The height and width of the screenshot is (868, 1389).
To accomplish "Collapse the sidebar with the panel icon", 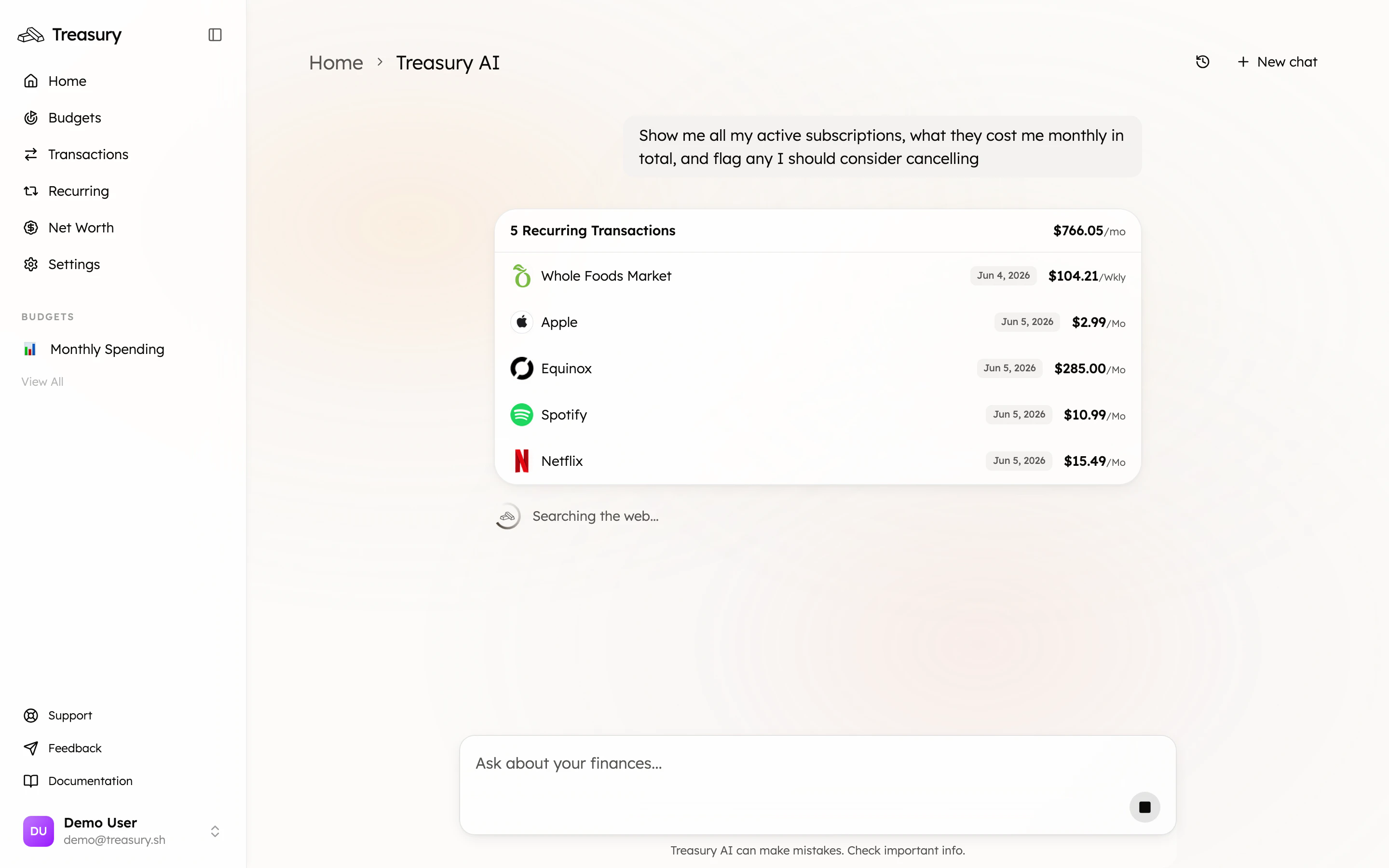I will click(x=215, y=35).
